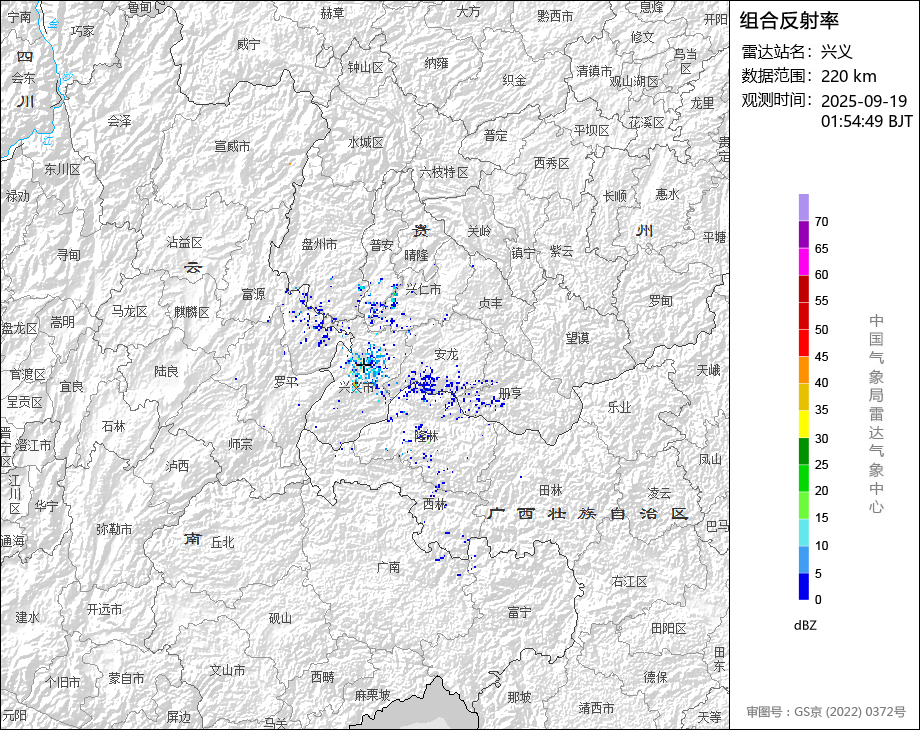Click the 凌云 map label
920x730 pixels.
pos(659,493)
